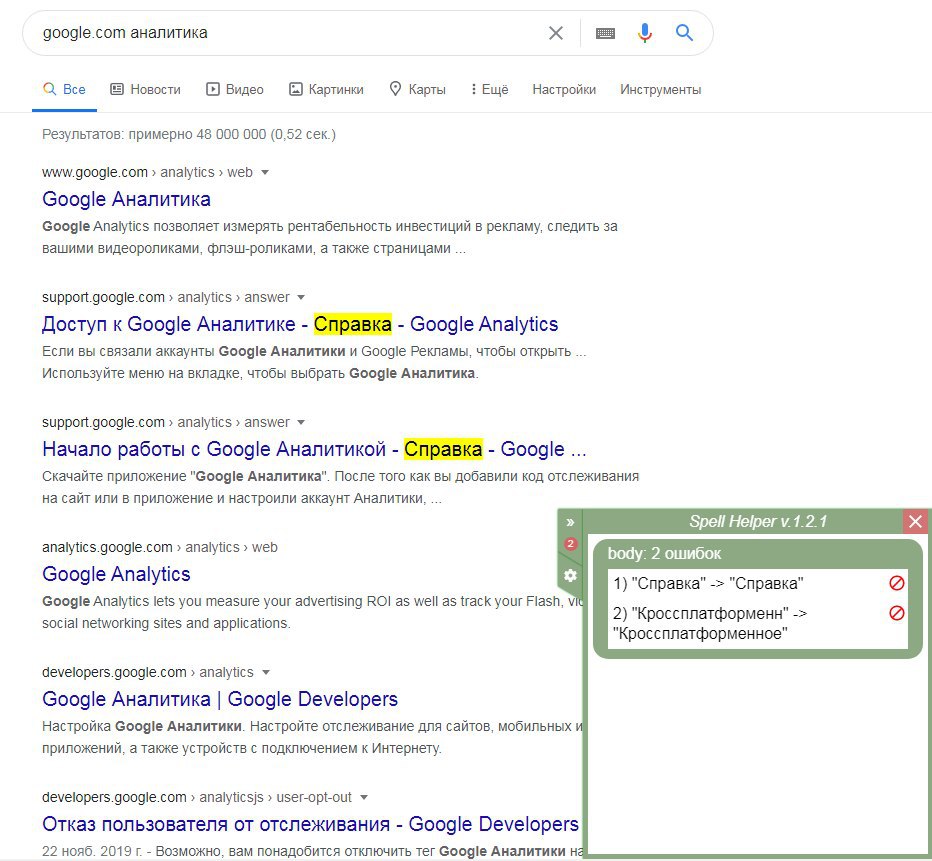Switch to the Картинки tab

click(326, 90)
